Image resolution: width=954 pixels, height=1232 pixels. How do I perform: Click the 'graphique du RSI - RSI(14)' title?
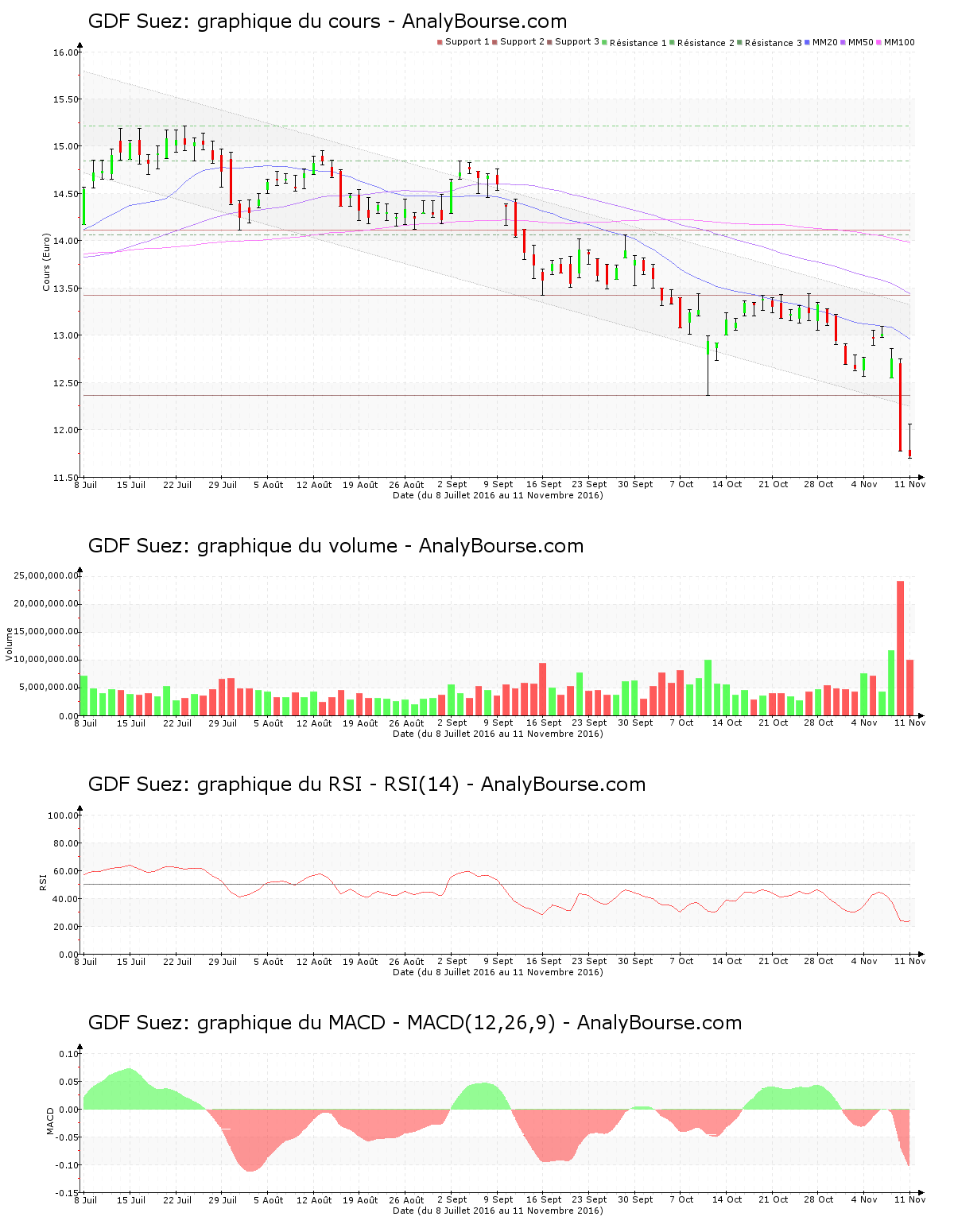tap(328, 785)
